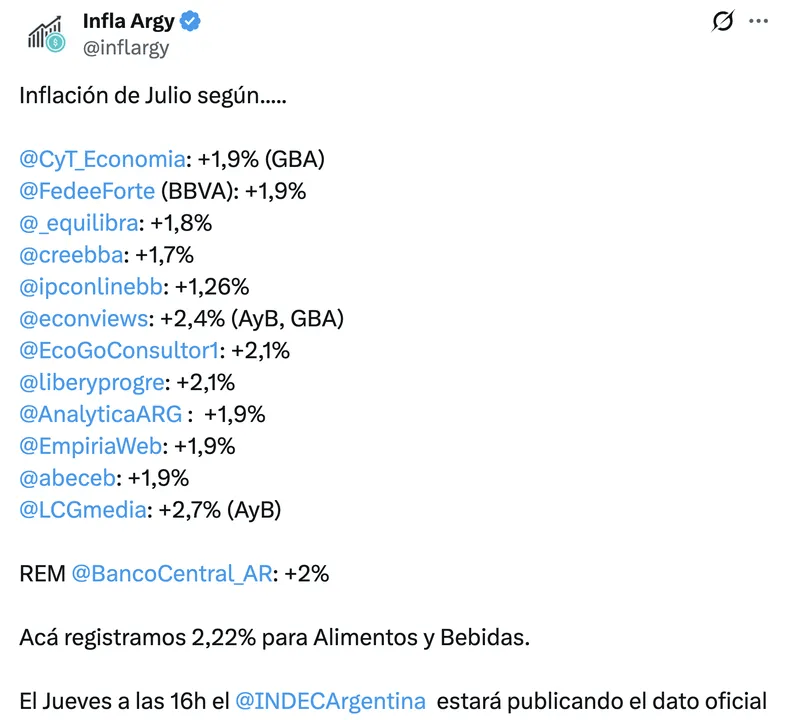Click the Infla Argy profile avatar
The image size is (790, 720).
46,34
